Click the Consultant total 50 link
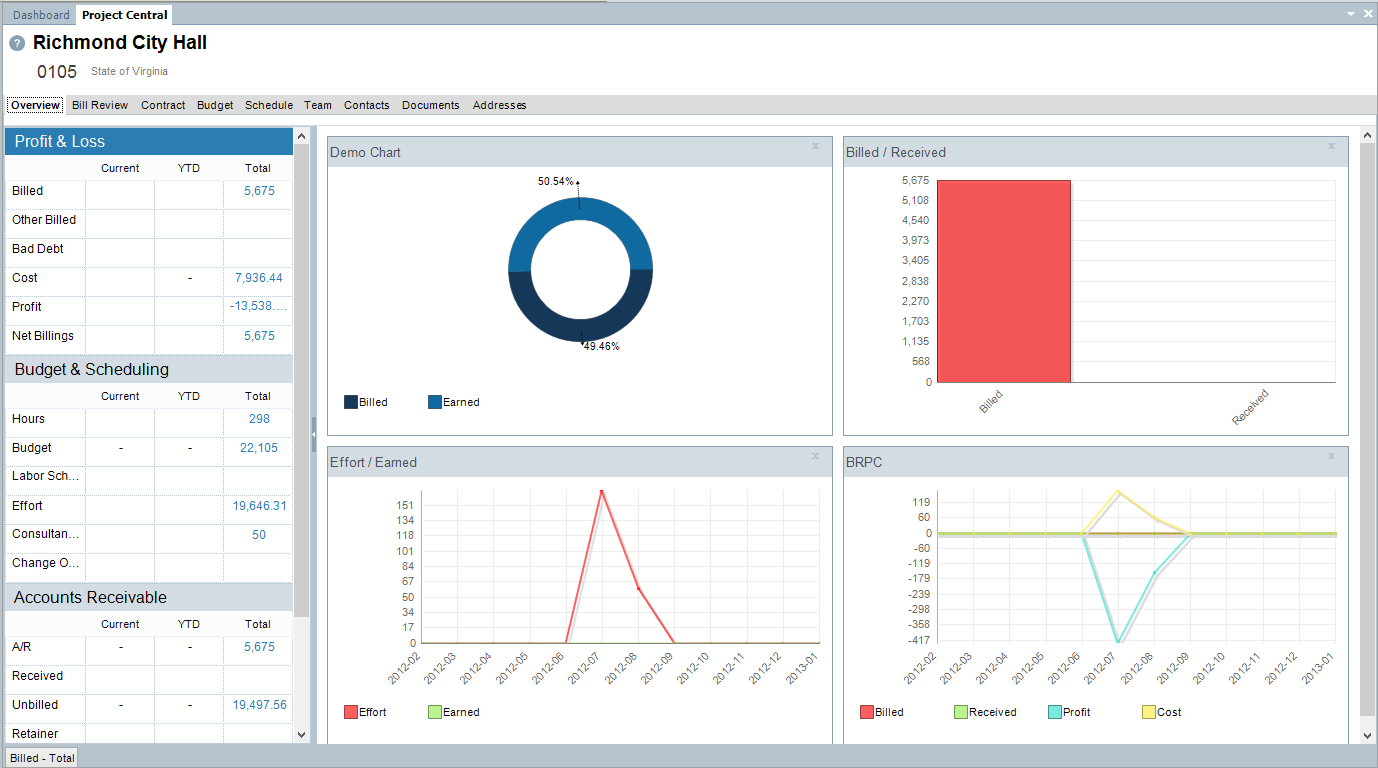The image size is (1378, 768). click(259, 535)
